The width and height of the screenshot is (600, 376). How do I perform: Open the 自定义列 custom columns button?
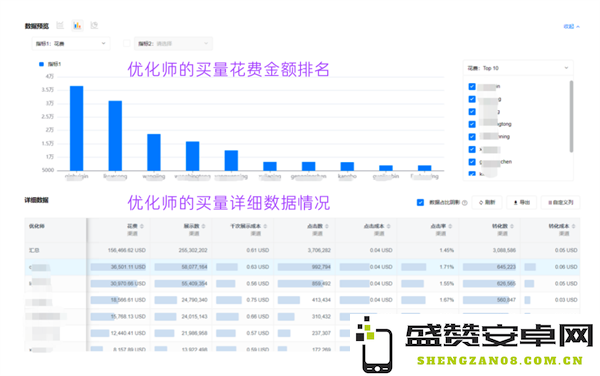(561, 202)
